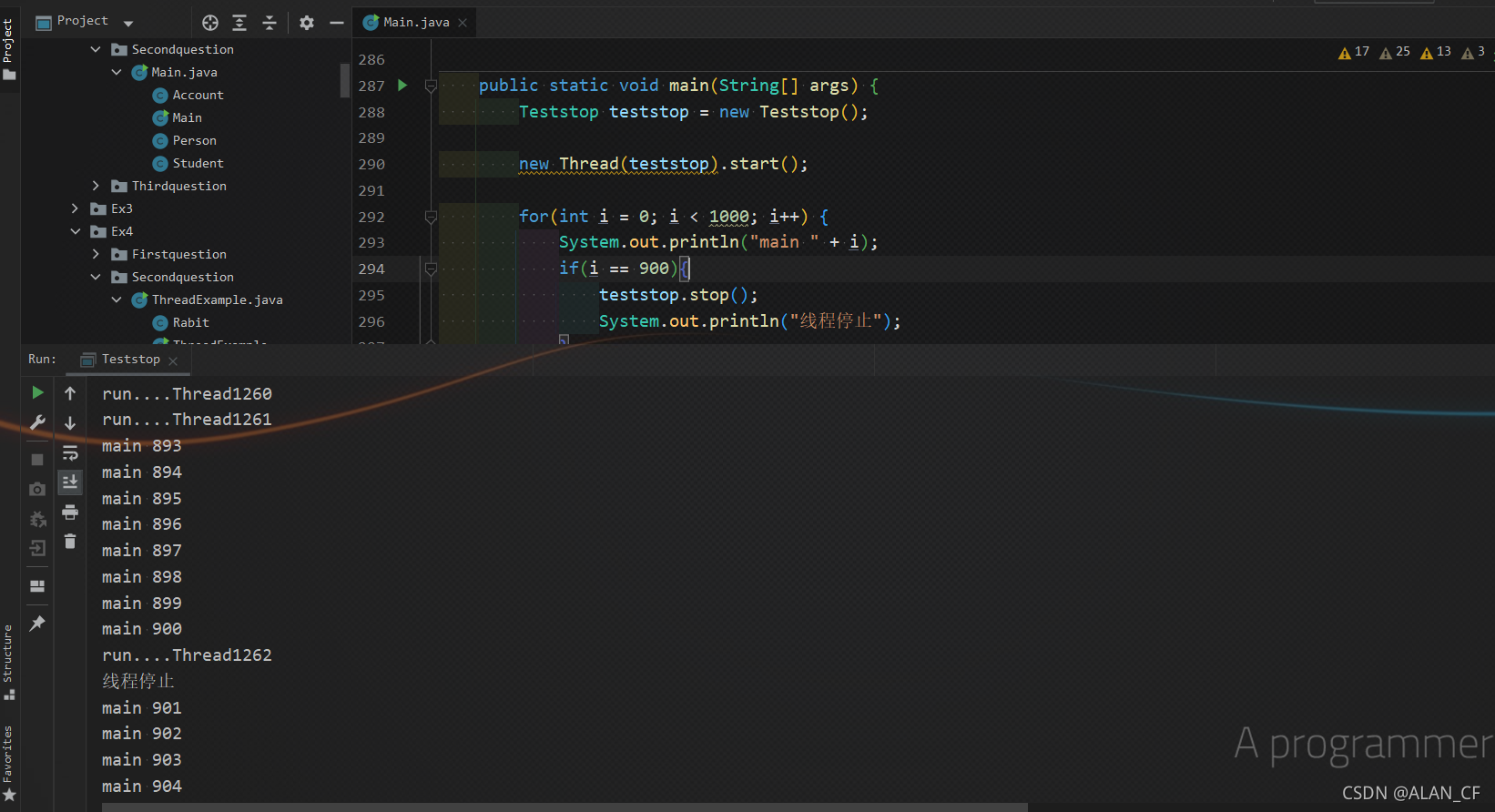
Task: Fold the for loop at line 292
Action: [x=431, y=217]
